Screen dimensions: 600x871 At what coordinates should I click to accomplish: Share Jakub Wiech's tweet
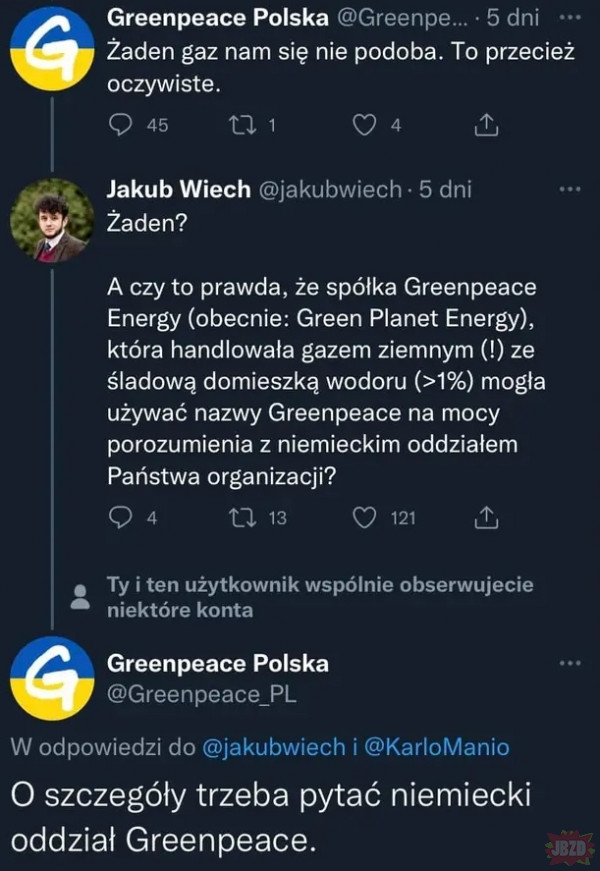(x=486, y=517)
